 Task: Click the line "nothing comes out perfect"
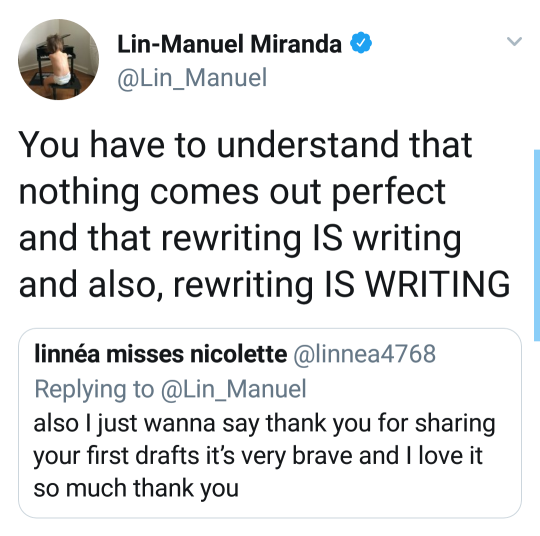coord(232,193)
